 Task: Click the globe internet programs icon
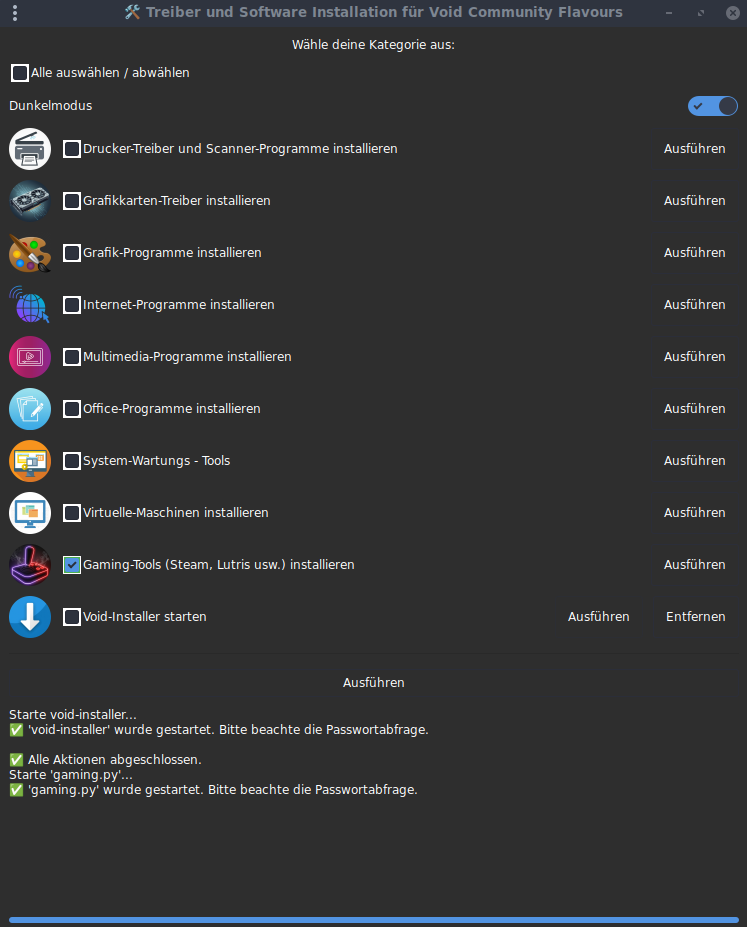point(30,305)
